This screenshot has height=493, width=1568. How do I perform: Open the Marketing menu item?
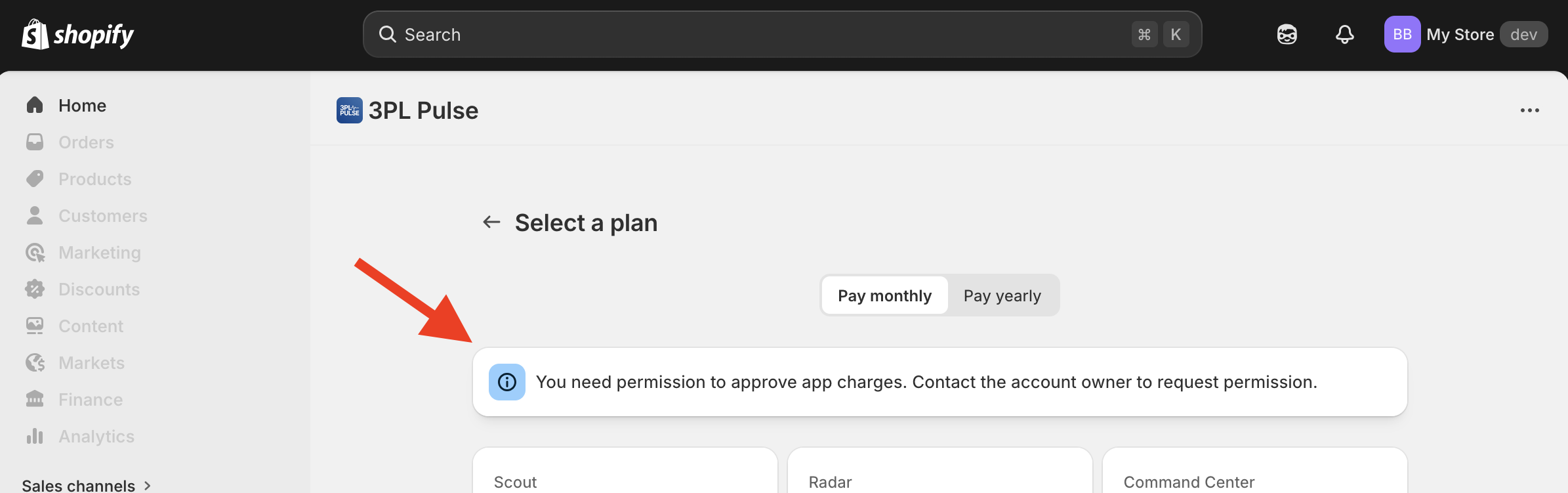click(x=99, y=252)
